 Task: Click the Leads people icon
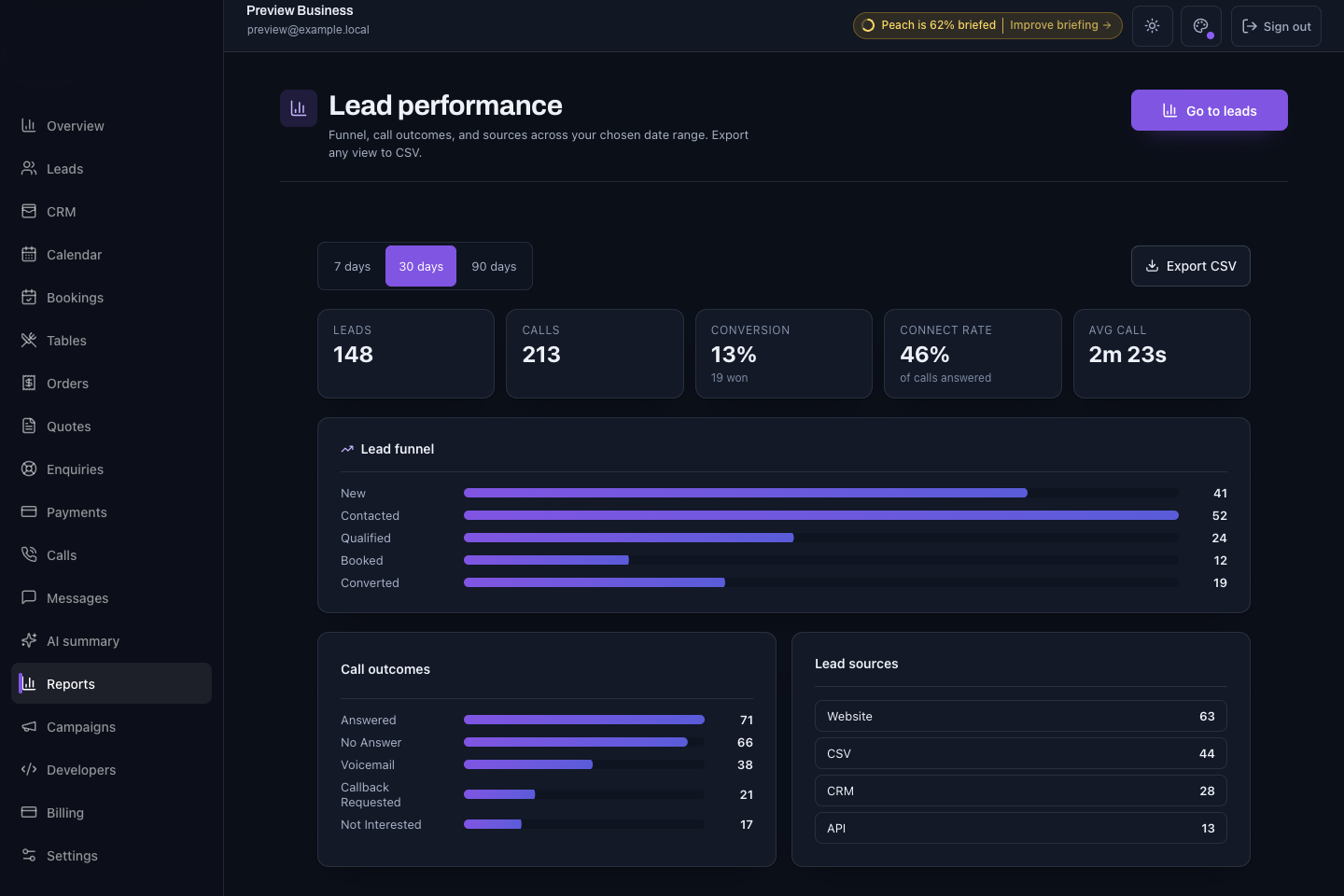click(x=29, y=168)
